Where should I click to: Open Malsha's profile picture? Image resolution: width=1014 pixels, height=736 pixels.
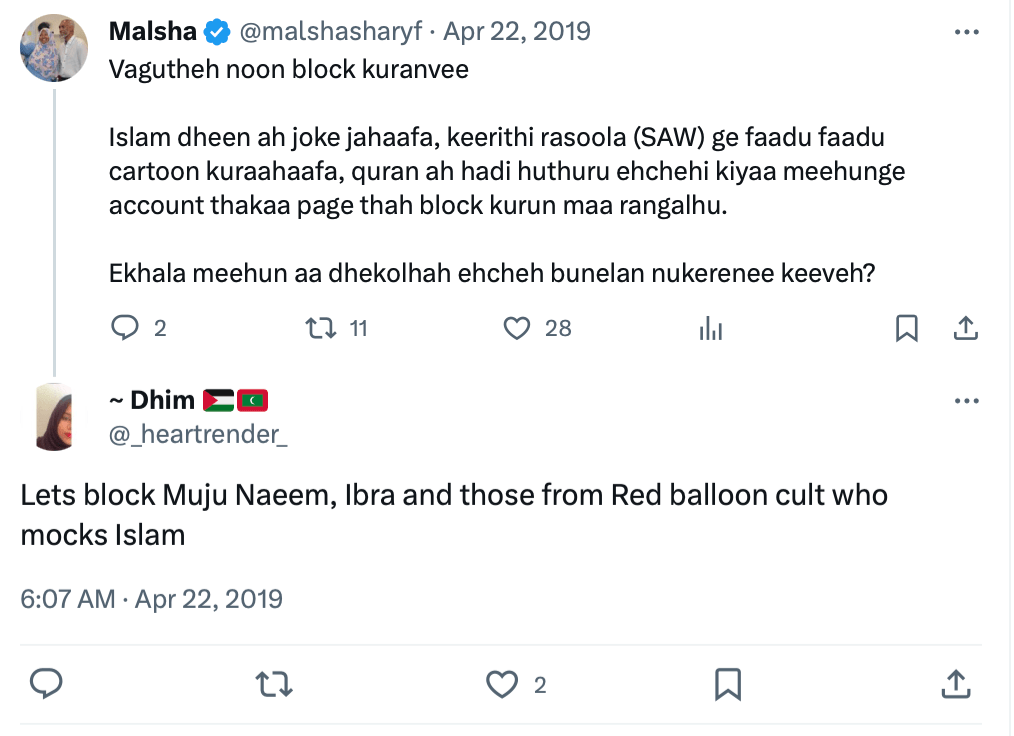tap(54, 48)
